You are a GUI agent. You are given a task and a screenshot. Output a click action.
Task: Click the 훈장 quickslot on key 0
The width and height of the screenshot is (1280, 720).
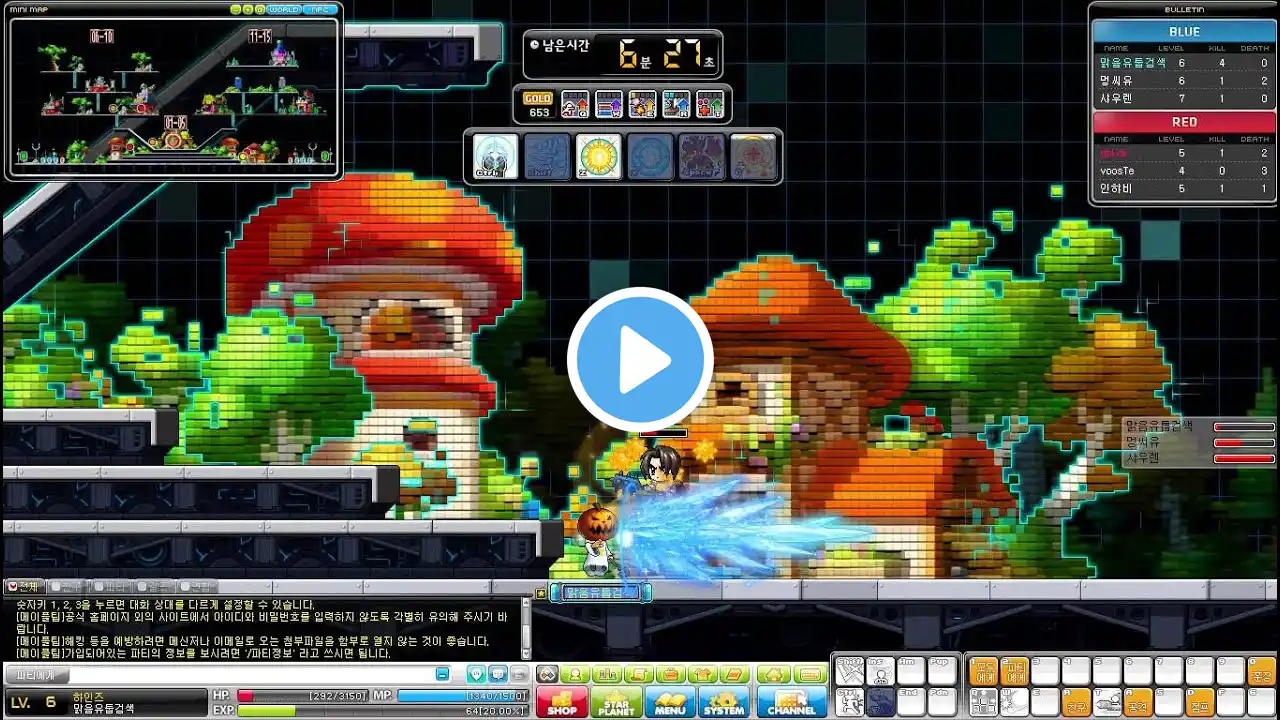point(1262,671)
